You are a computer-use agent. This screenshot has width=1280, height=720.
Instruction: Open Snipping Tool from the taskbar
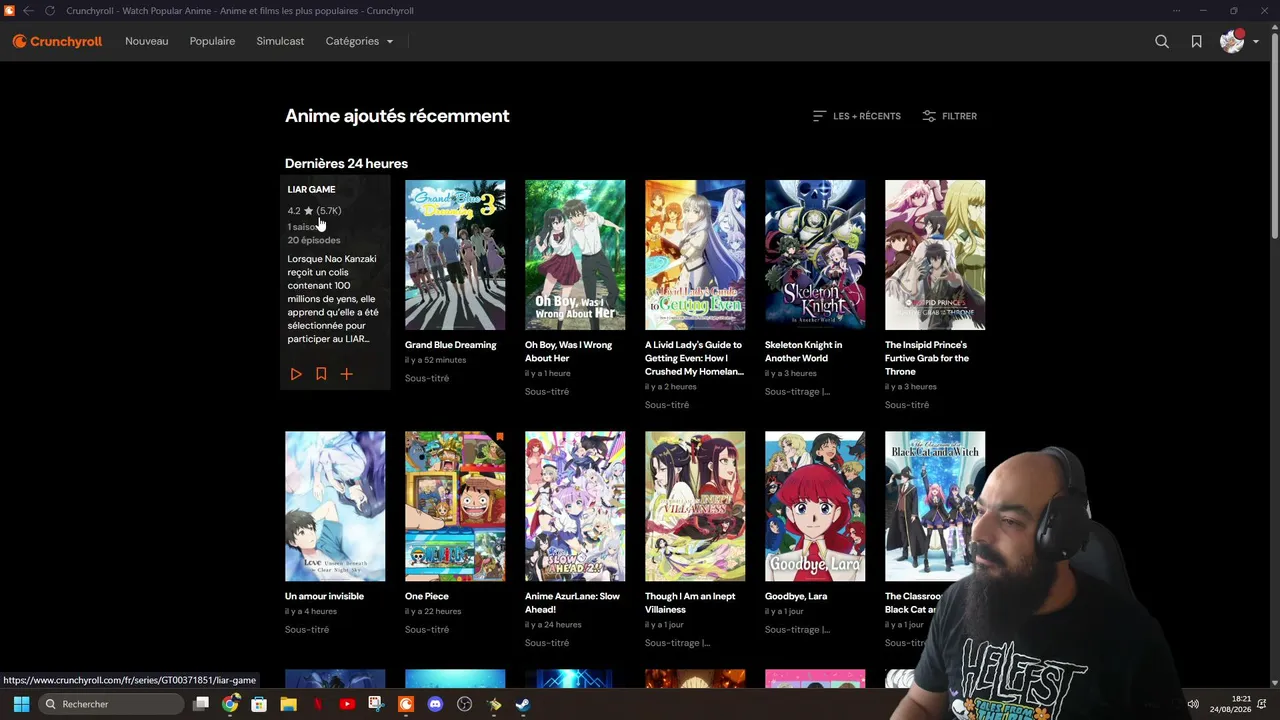pos(376,704)
